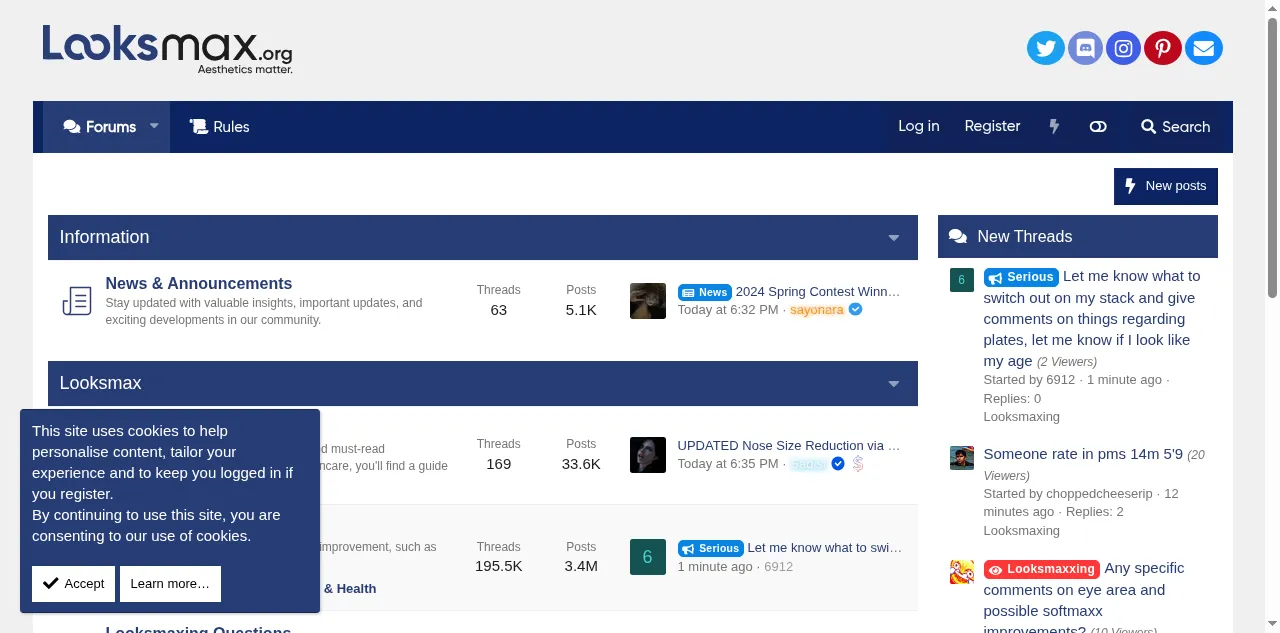
Task: Click the 6 avatar in New Threads sidebar
Action: click(961, 280)
